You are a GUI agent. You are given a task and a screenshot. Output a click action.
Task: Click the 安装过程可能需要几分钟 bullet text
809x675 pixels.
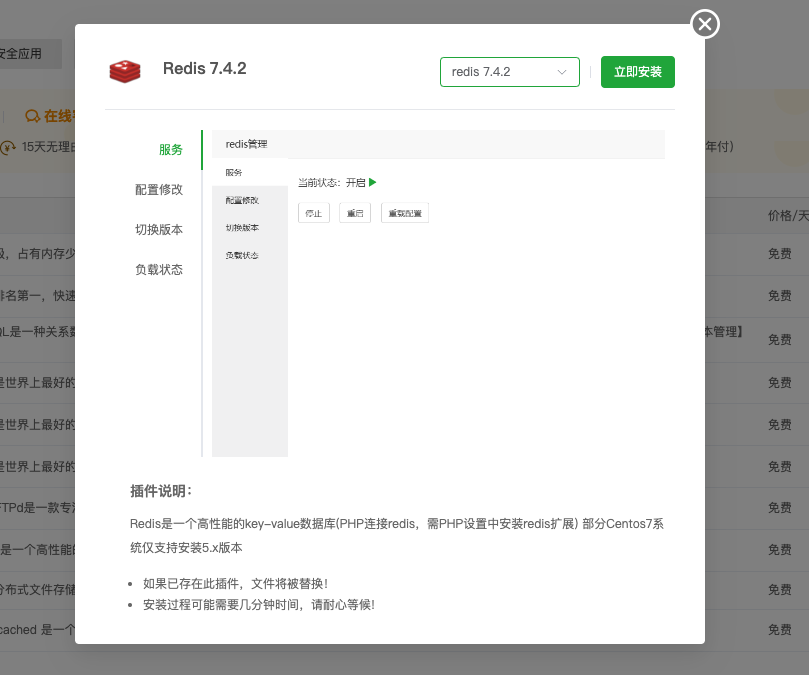coord(258,605)
